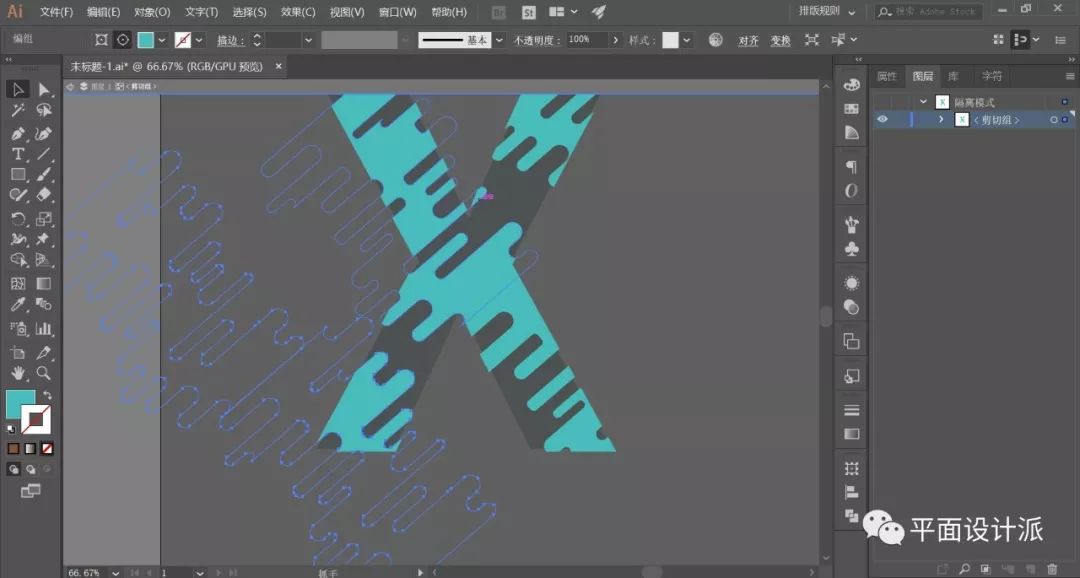Viewport: 1080px width, 578px height.
Task: Pick the Eyedropper tool
Action: click(18, 304)
